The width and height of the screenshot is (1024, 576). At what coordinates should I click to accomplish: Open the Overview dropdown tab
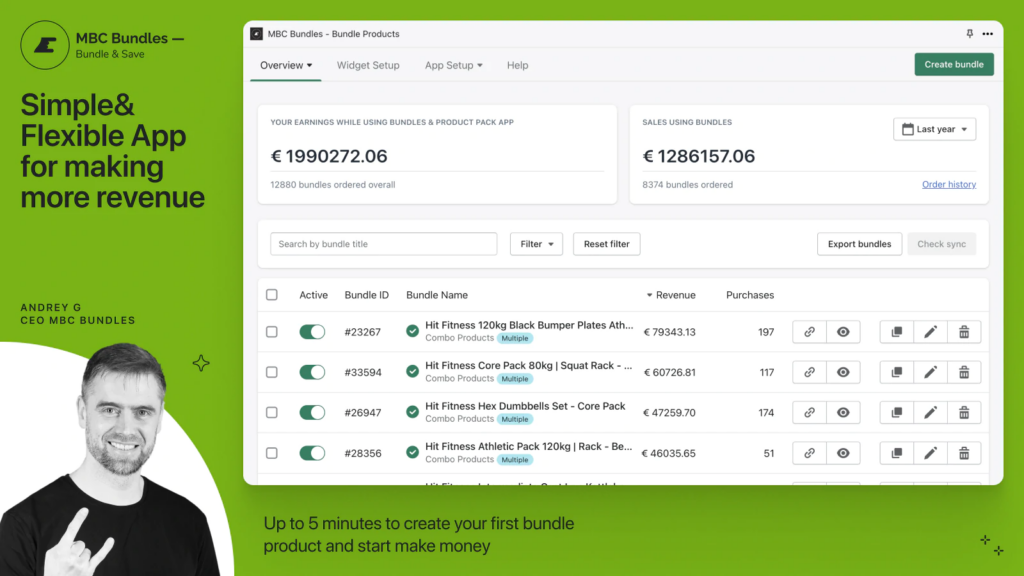286,65
